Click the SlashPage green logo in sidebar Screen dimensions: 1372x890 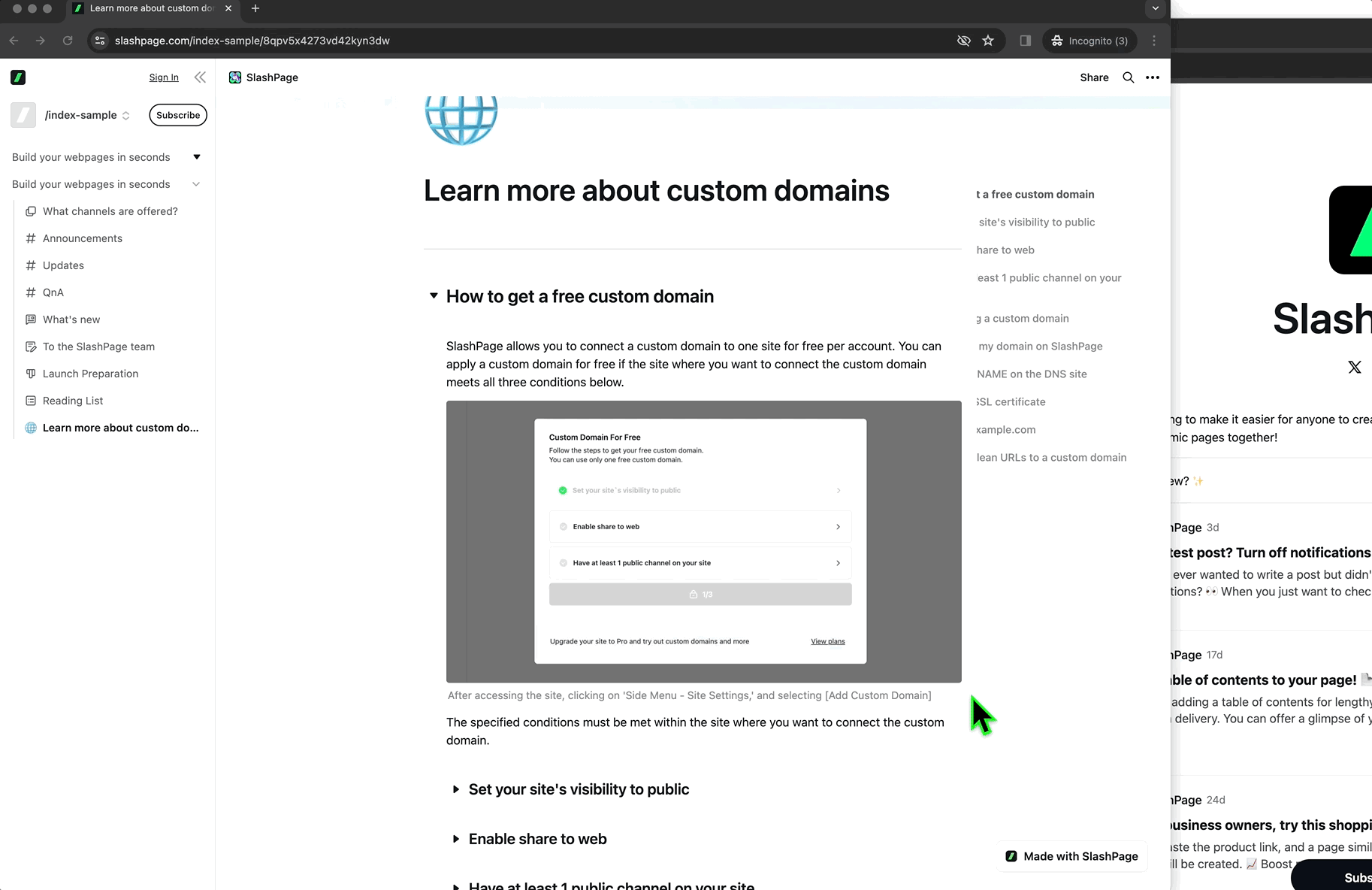pyautogui.click(x=18, y=77)
